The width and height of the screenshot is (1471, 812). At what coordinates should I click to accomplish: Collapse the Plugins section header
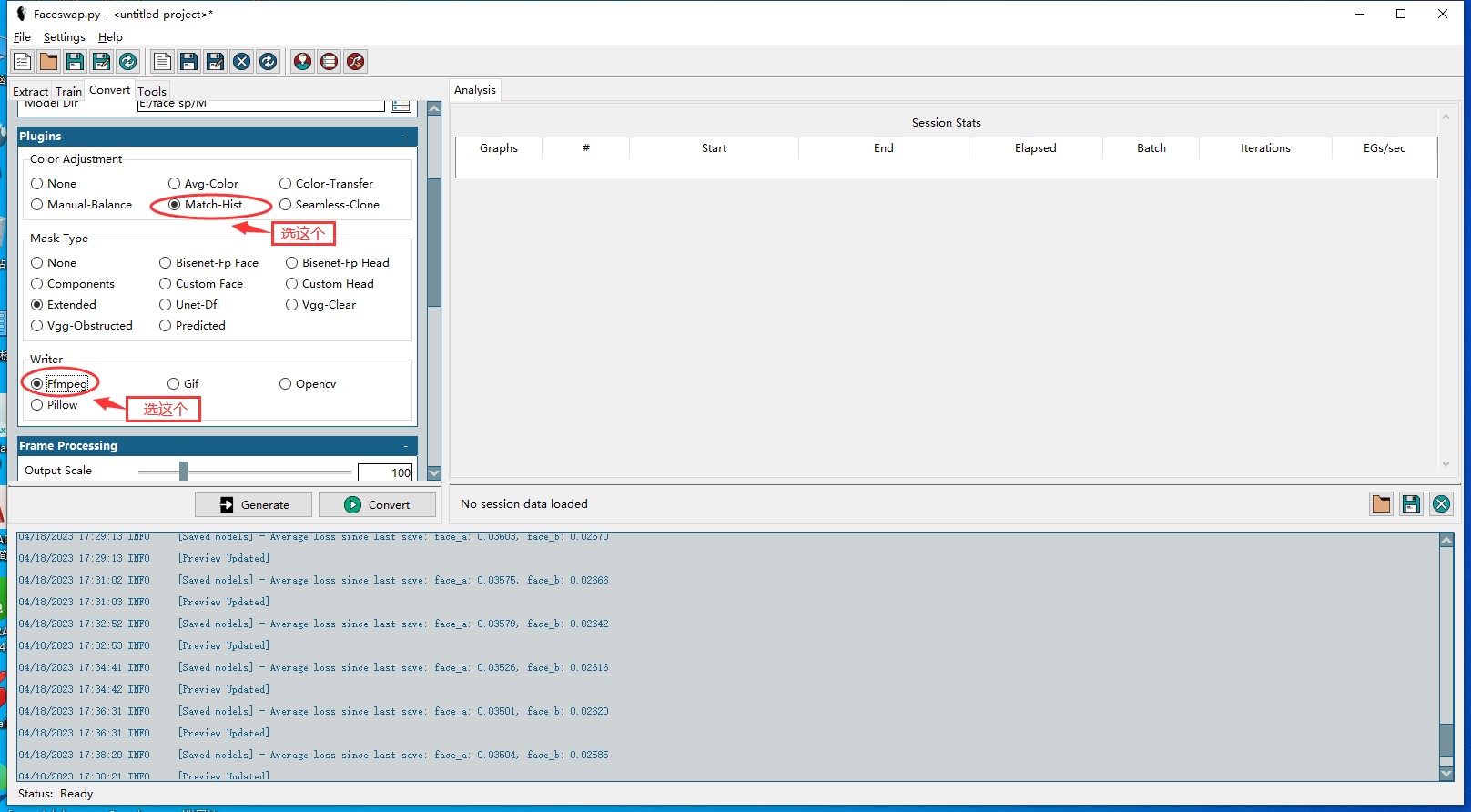[405, 137]
